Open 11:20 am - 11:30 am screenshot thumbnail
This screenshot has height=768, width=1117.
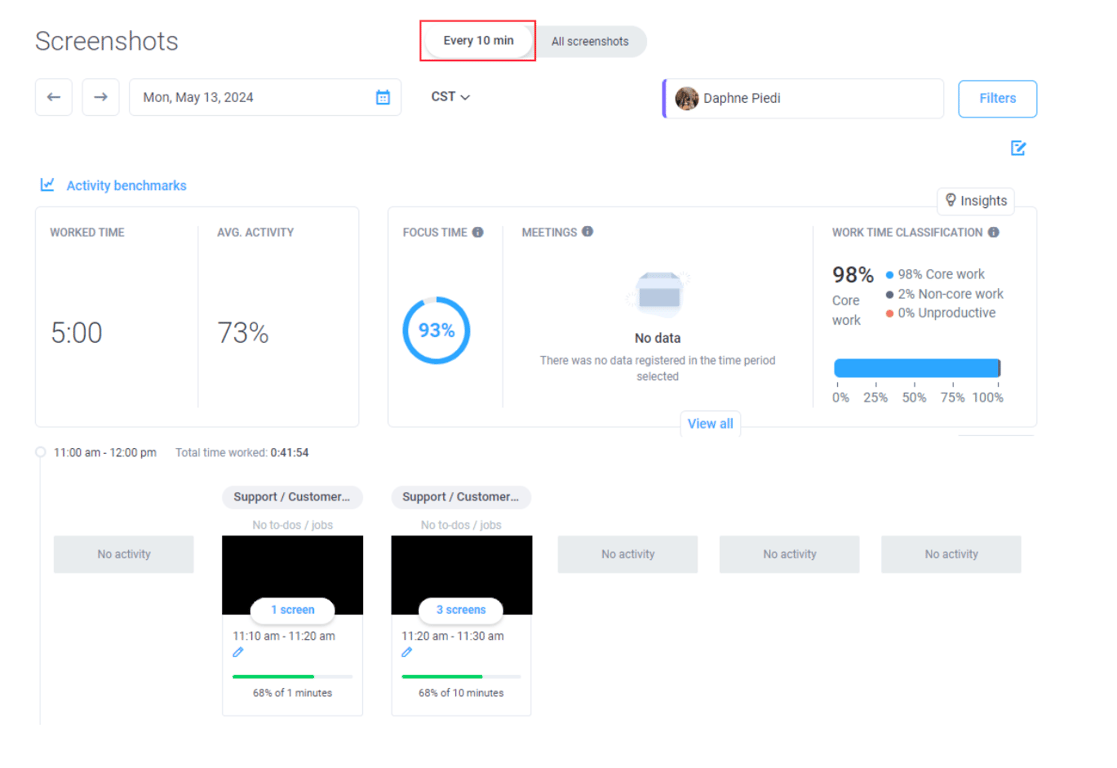(x=462, y=574)
